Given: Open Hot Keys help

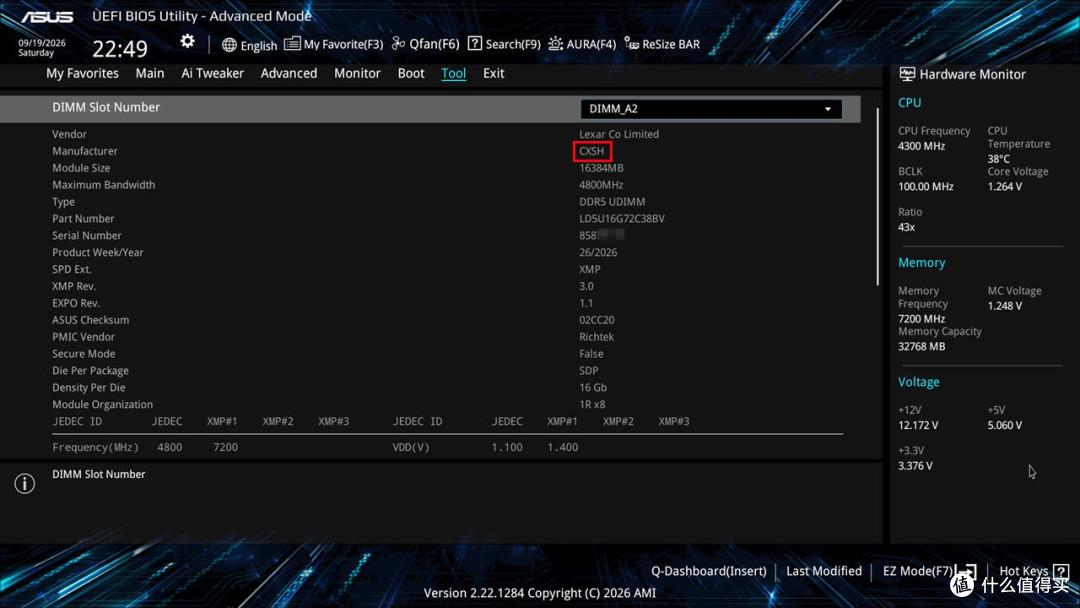Looking at the screenshot, I should 1024,571.
